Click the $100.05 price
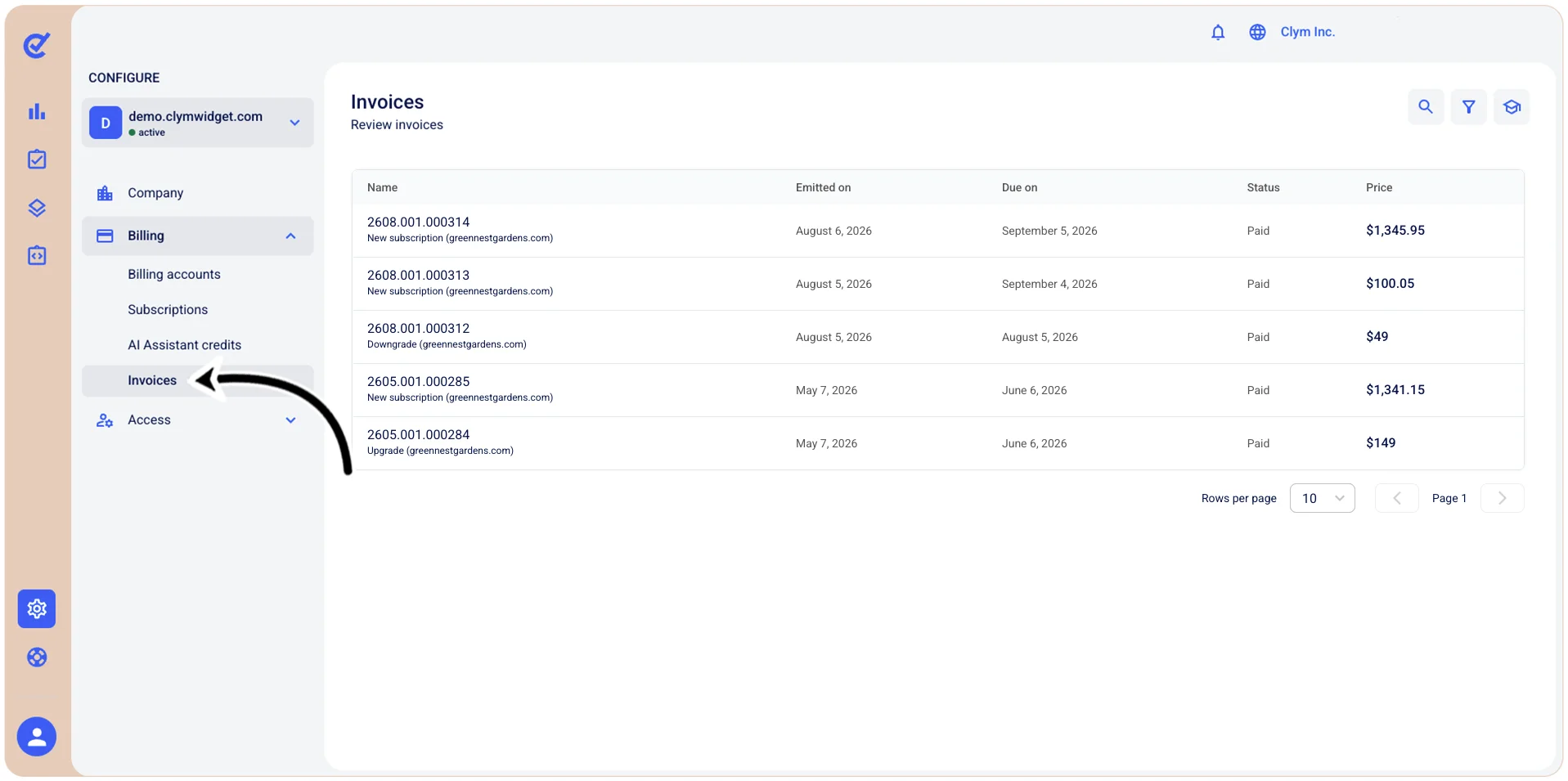The image size is (1568, 781). pyautogui.click(x=1390, y=284)
